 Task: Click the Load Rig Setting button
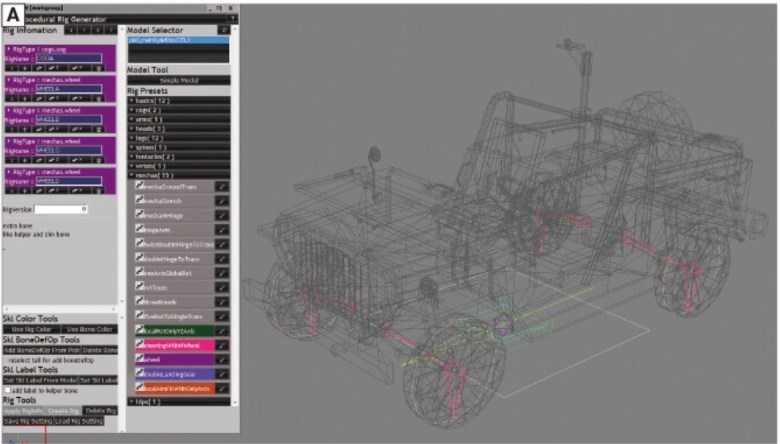pyautogui.click(x=79, y=422)
